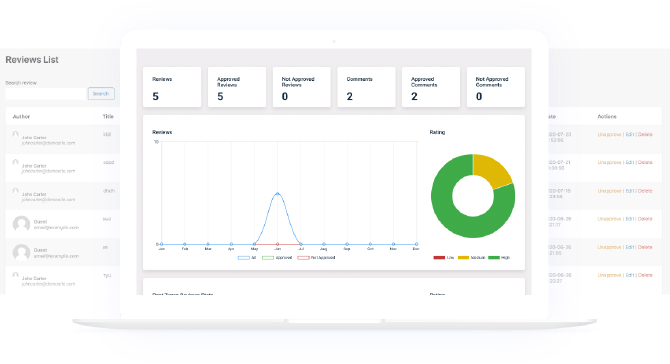Click the Search button in Reviews List
The height and width of the screenshot is (364, 670).
click(x=101, y=94)
